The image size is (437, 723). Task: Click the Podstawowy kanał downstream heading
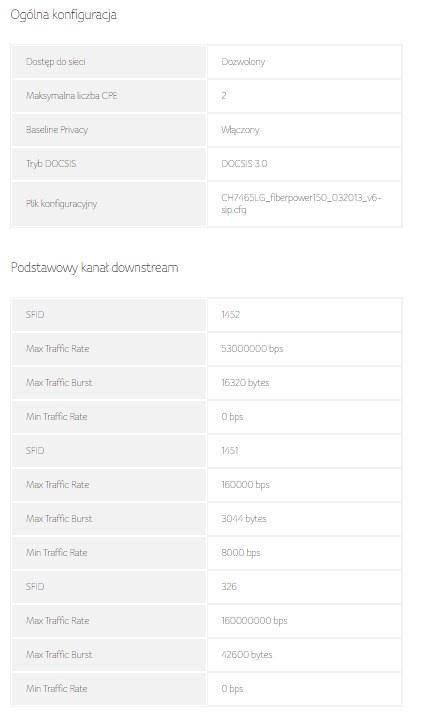click(x=94, y=268)
